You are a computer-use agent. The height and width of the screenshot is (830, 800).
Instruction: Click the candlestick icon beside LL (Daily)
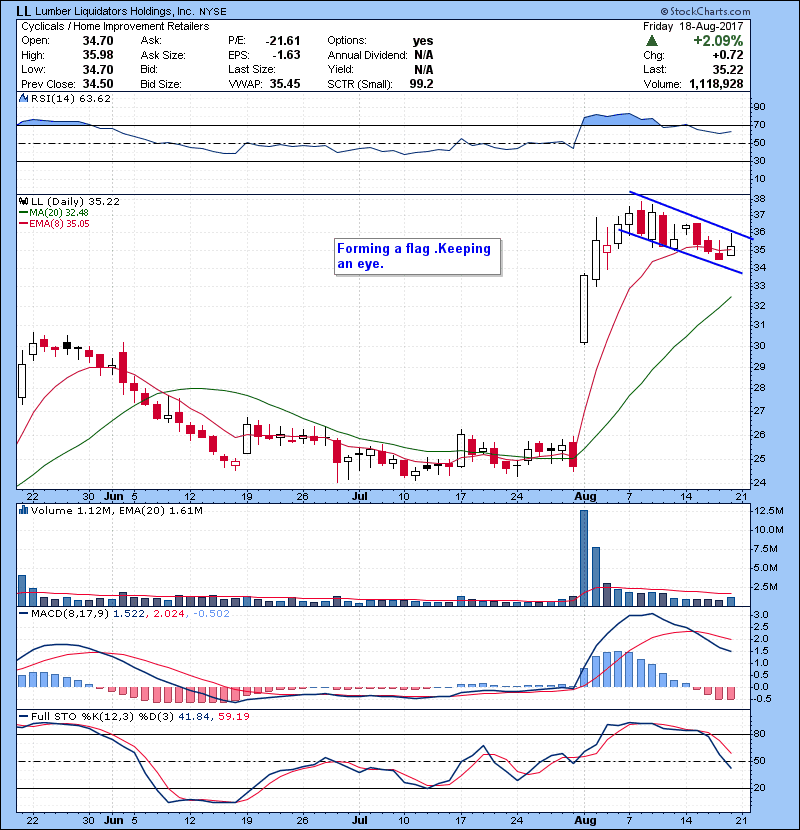23,202
